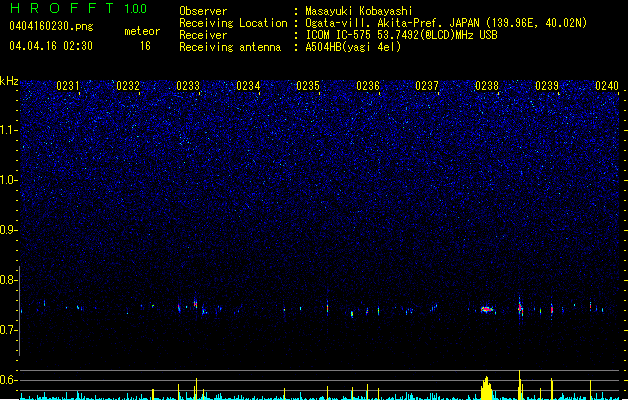Click the 0237 time marker
Image resolution: width=629 pixels, height=400 pixels.
pyautogui.click(x=427, y=86)
